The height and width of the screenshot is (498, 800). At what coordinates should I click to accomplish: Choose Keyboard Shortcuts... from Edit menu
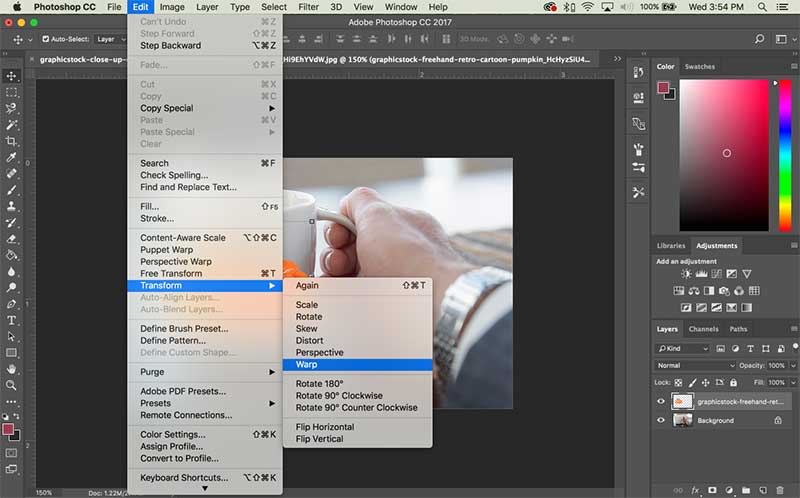click(206, 478)
